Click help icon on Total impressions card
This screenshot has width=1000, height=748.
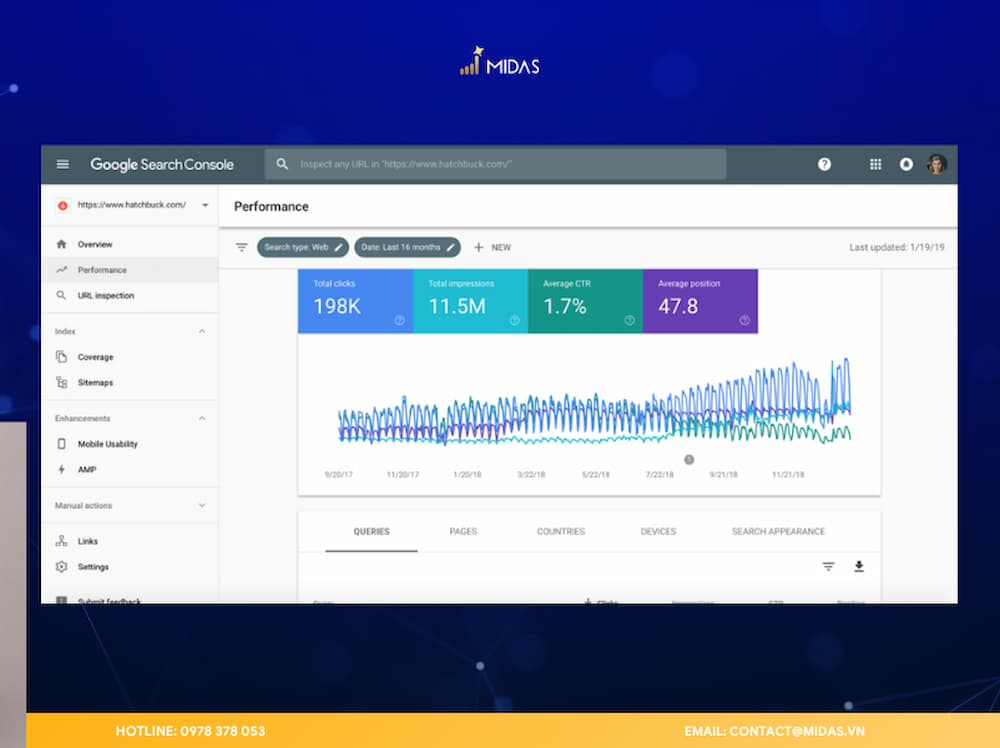click(x=514, y=320)
